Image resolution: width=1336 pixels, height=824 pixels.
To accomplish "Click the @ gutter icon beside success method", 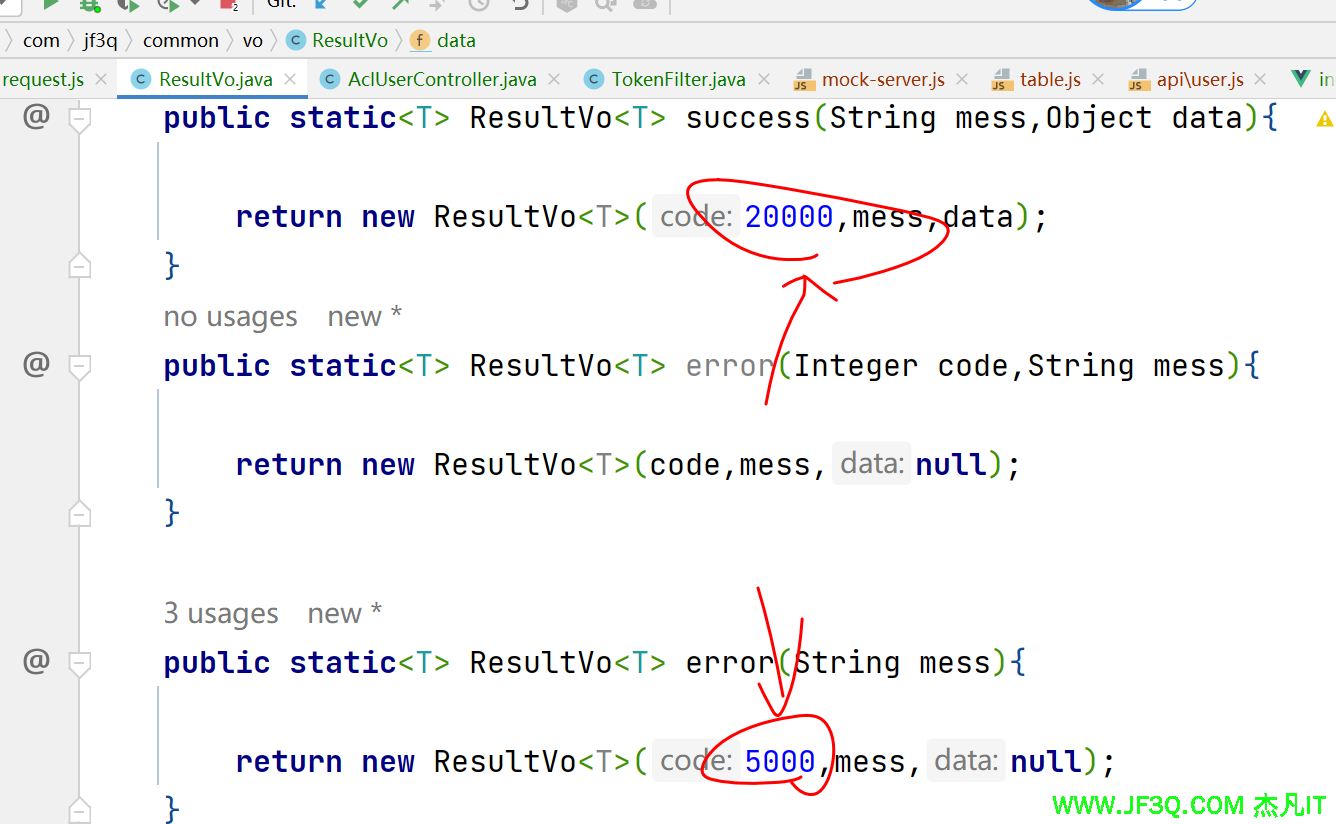I will [36, 117].
